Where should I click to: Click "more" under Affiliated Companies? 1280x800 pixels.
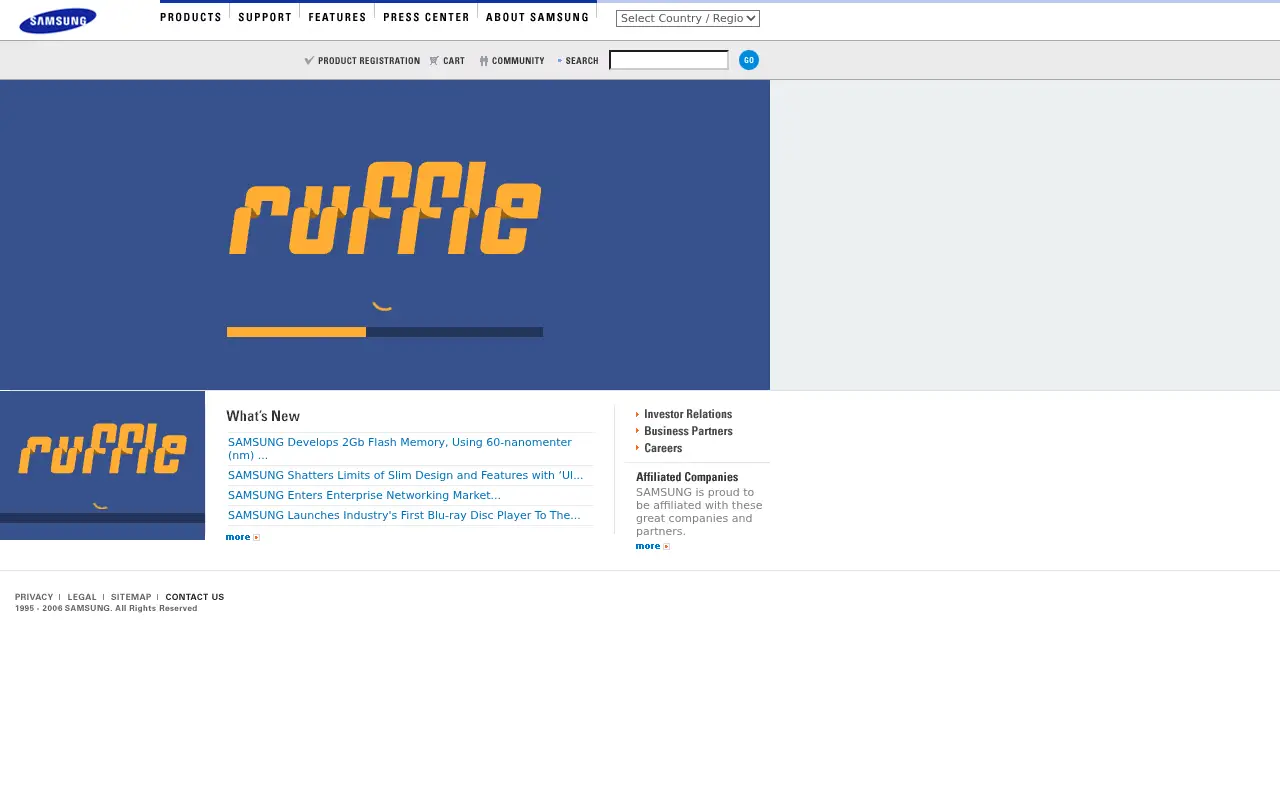click(652, 546)
